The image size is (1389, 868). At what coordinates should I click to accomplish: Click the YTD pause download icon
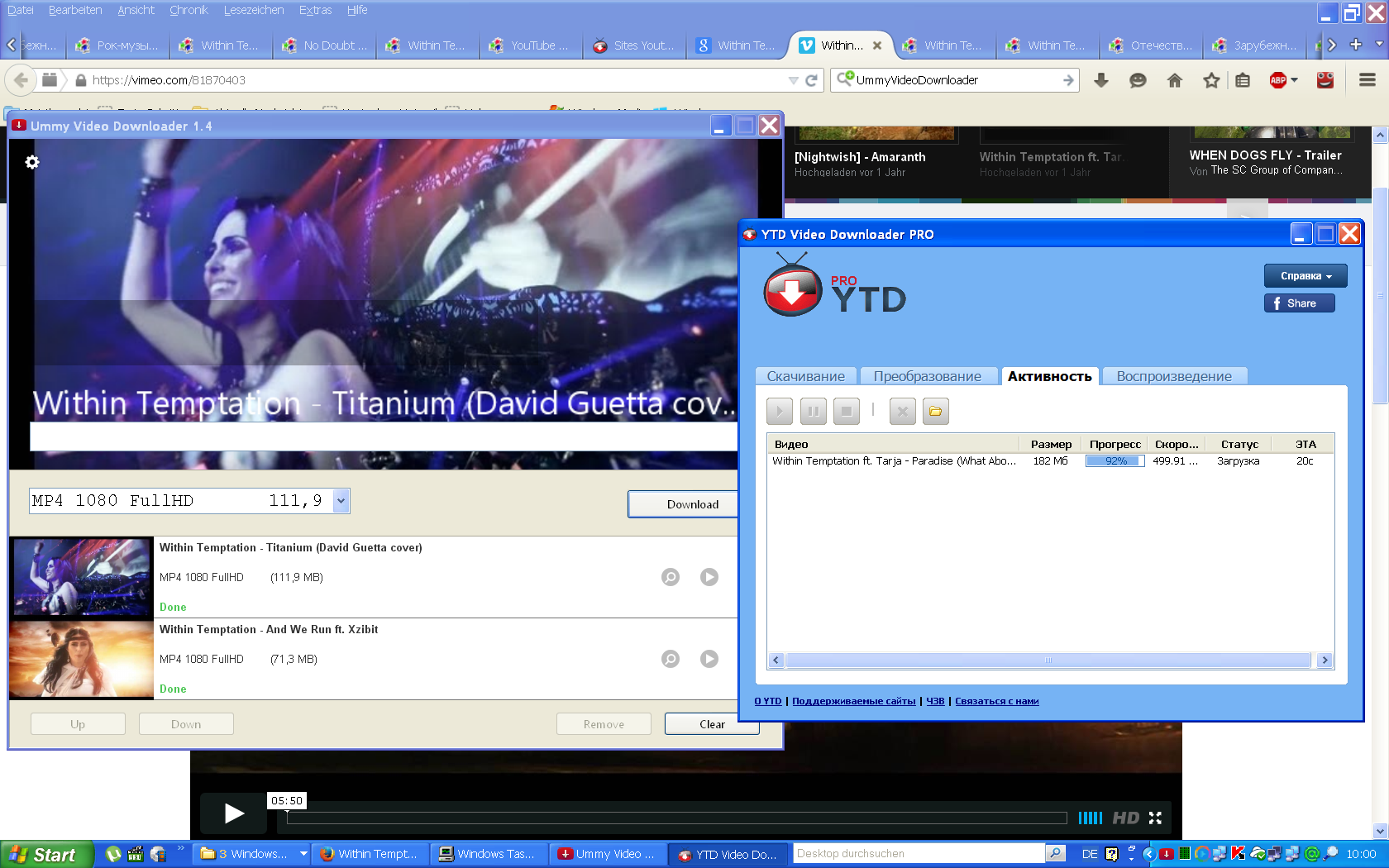pos(813,411)
